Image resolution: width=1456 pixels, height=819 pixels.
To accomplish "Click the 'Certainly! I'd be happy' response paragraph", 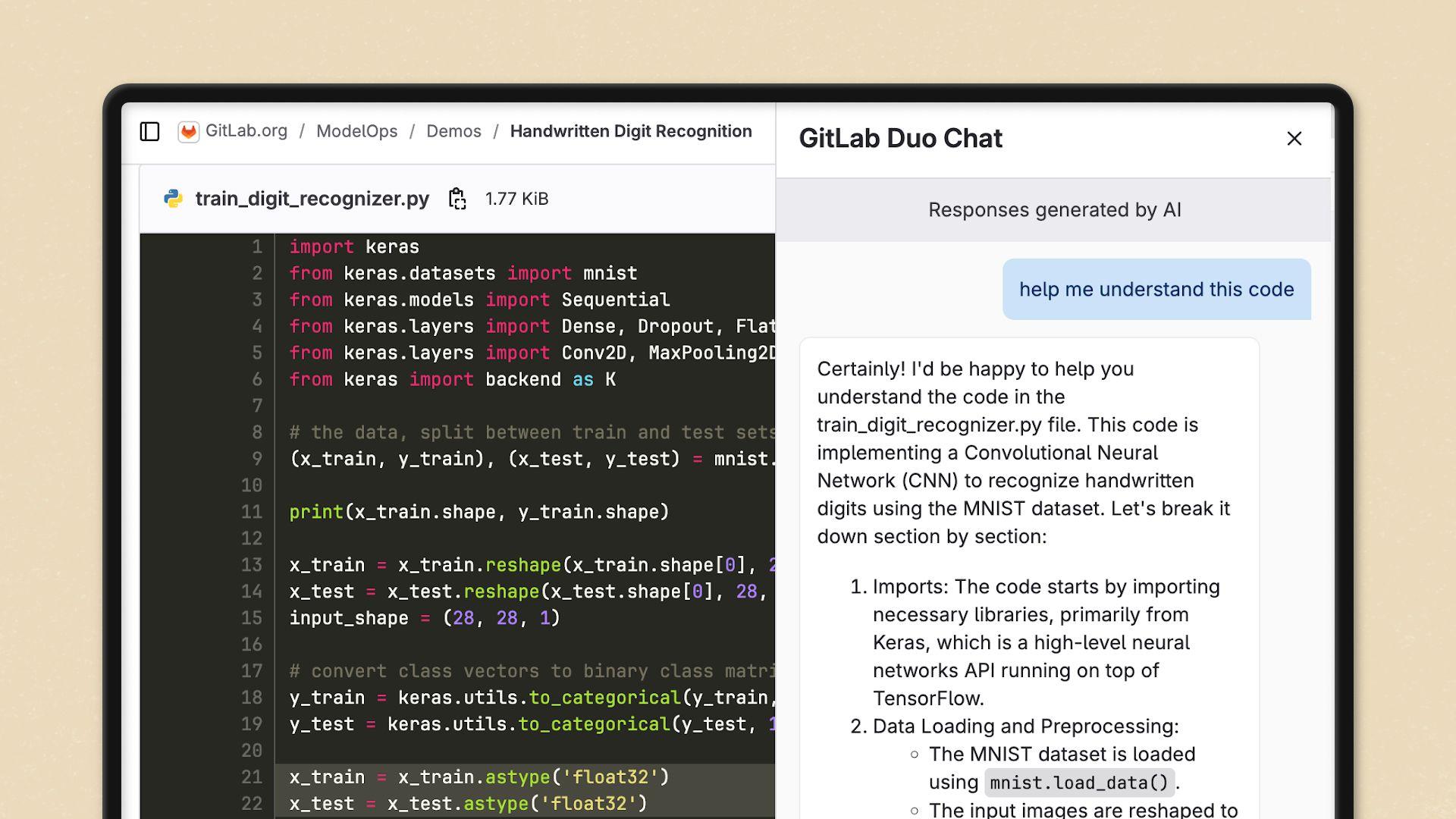I will (x=1024, y=453).
